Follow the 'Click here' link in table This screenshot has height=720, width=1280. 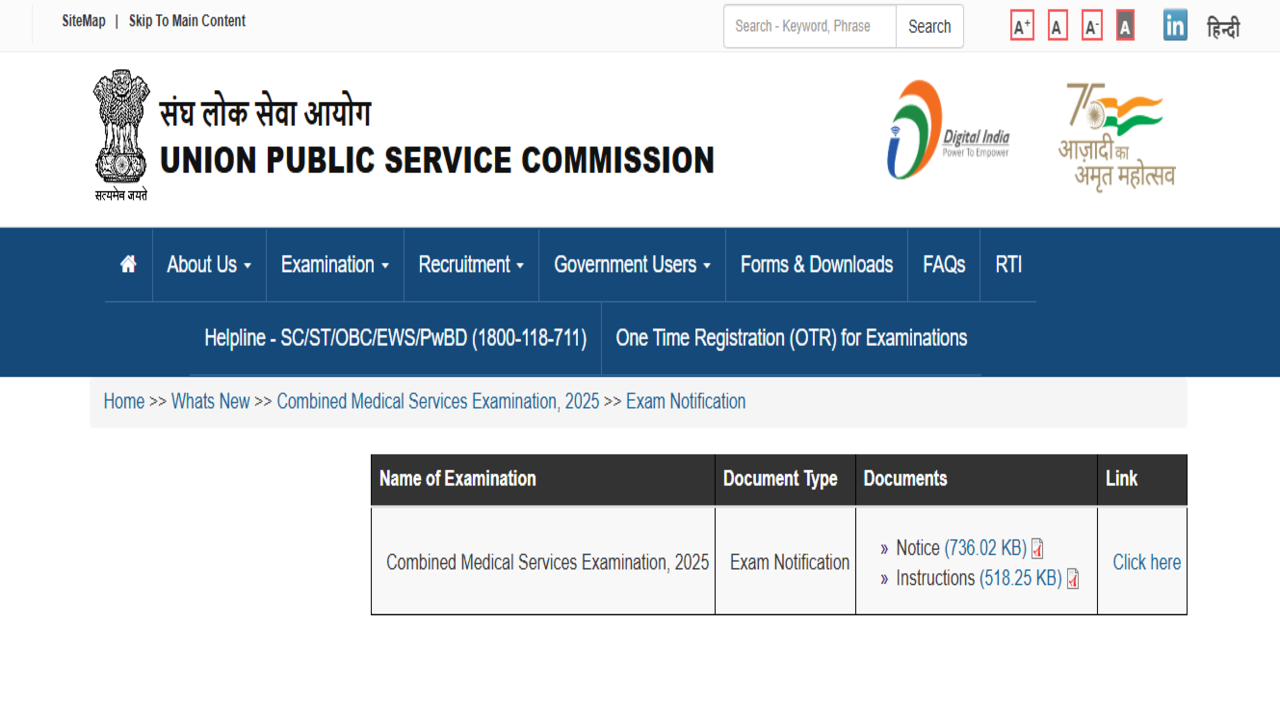1146,562
